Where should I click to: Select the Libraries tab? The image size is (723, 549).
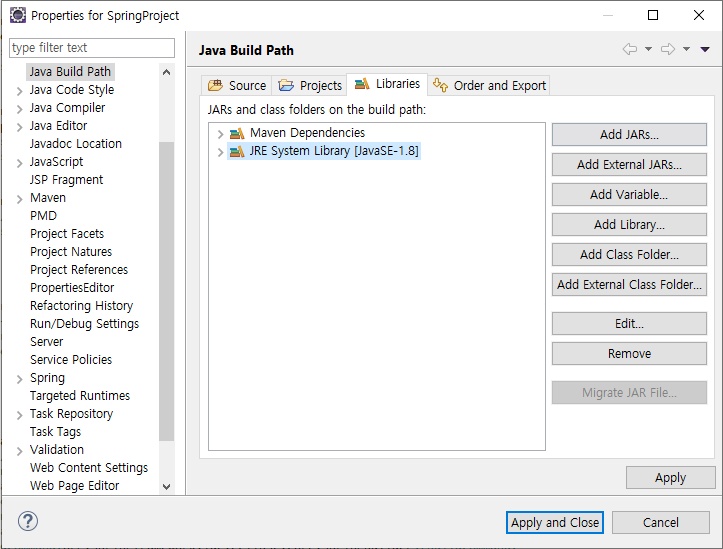coord(387,84)
